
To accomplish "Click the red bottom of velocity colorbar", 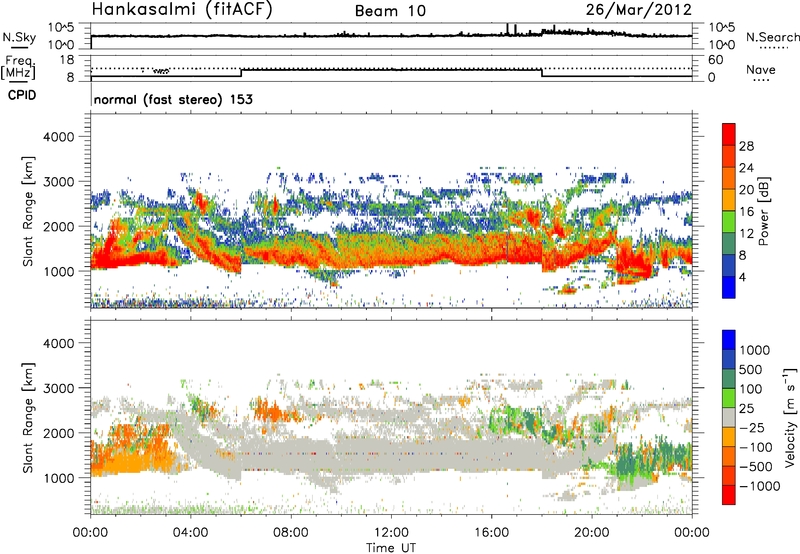I will 729,495.
